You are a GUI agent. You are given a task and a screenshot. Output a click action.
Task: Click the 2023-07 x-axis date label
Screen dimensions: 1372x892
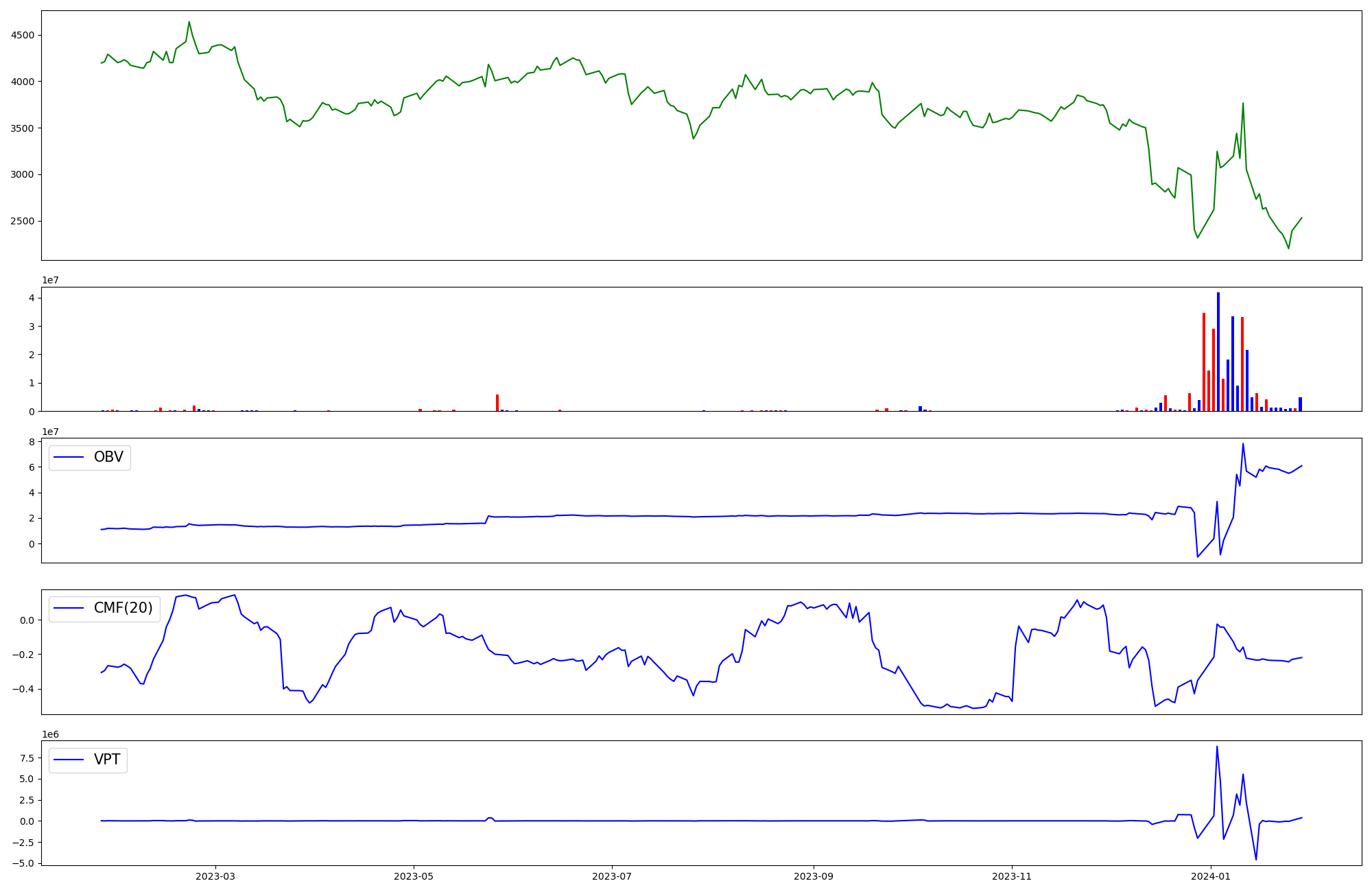(x=612, y=876)
